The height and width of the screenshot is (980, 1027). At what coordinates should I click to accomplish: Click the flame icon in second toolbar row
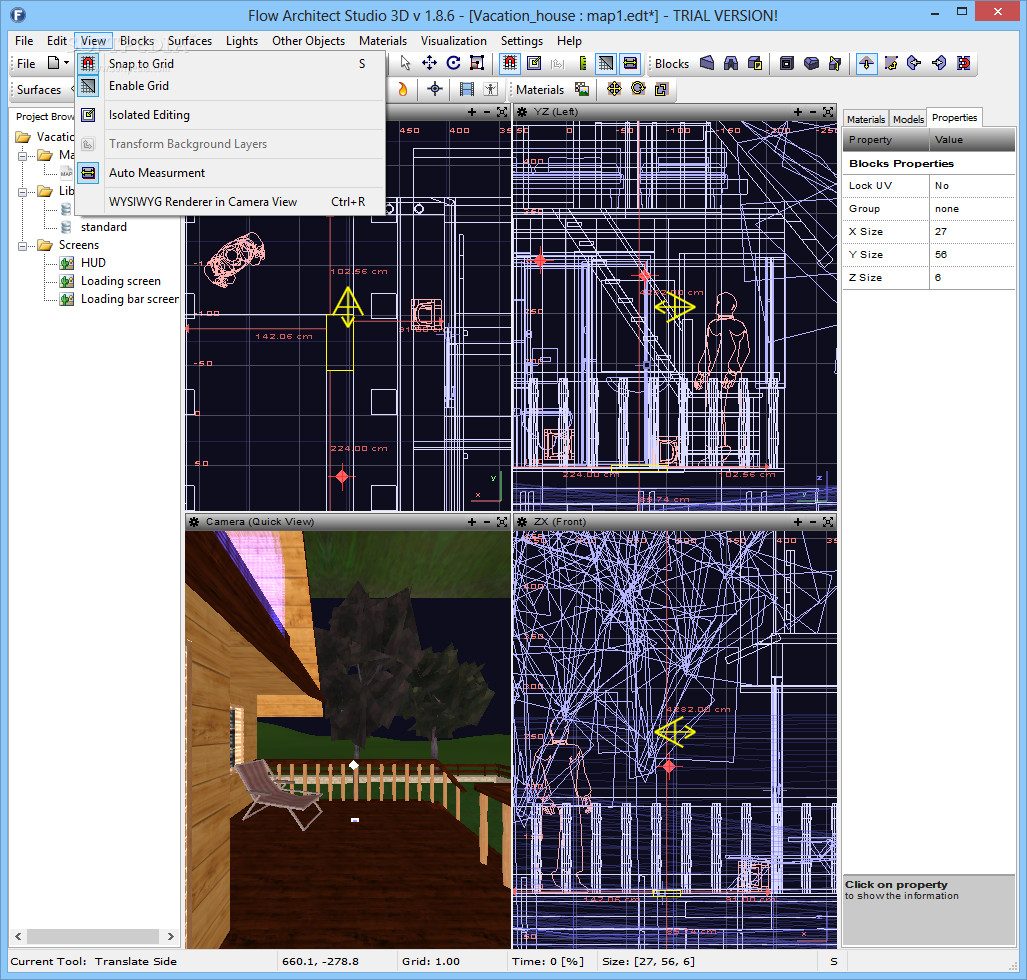tap(402, 89)
